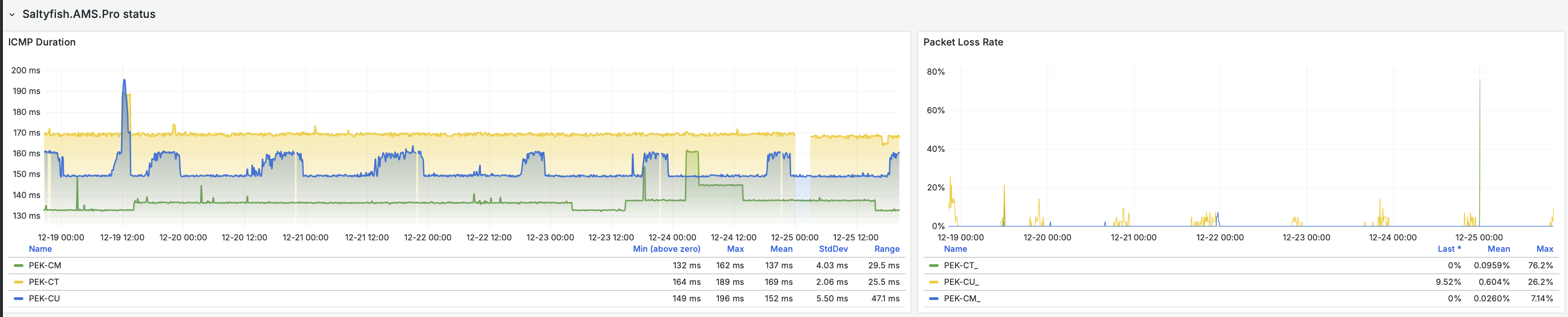Sort ICMP legend by Name column
The image size is (1568, 317).
40,249
